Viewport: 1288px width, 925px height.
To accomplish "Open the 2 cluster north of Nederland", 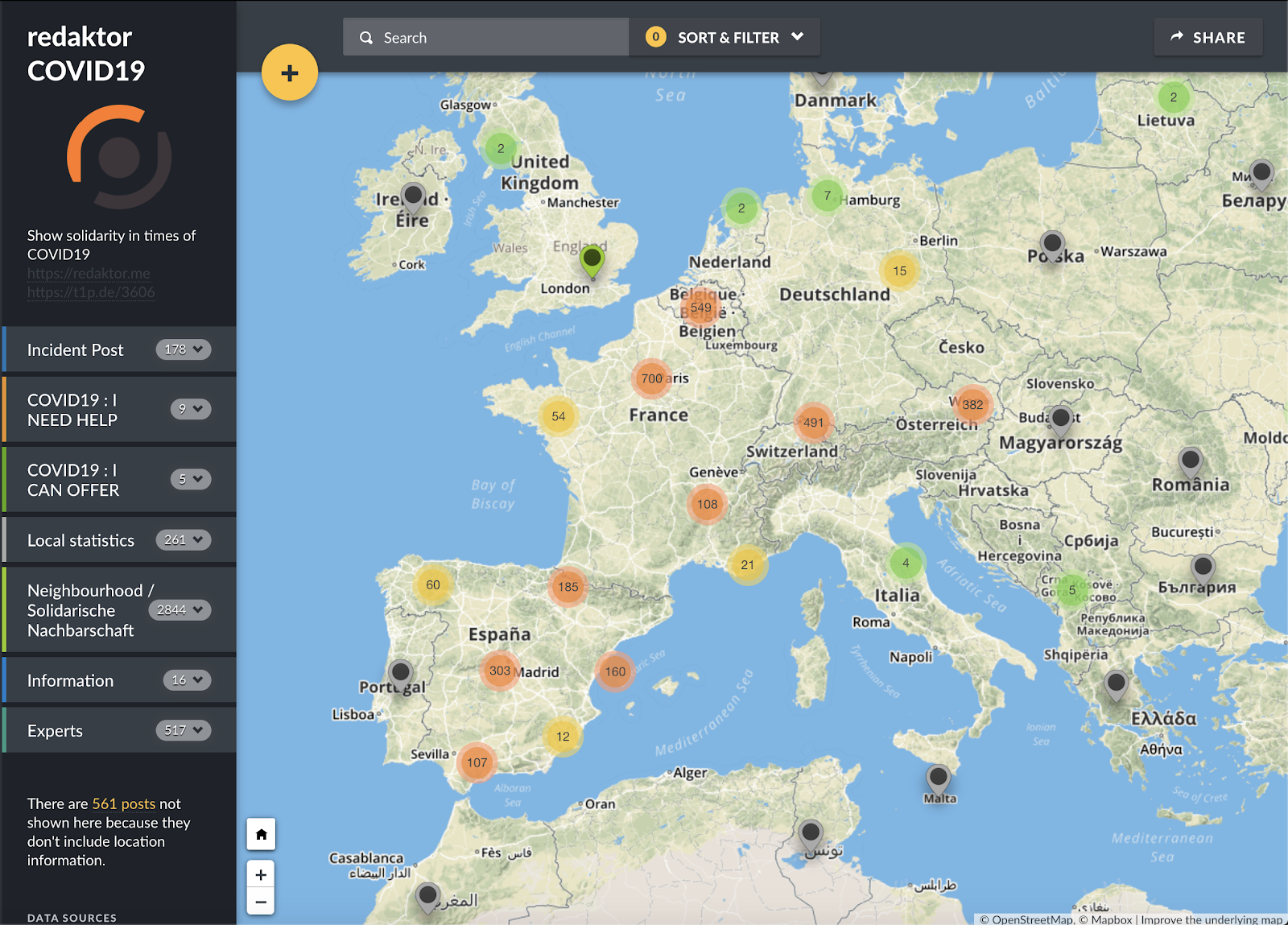I will pyautogui.click(x=741, y=208).
